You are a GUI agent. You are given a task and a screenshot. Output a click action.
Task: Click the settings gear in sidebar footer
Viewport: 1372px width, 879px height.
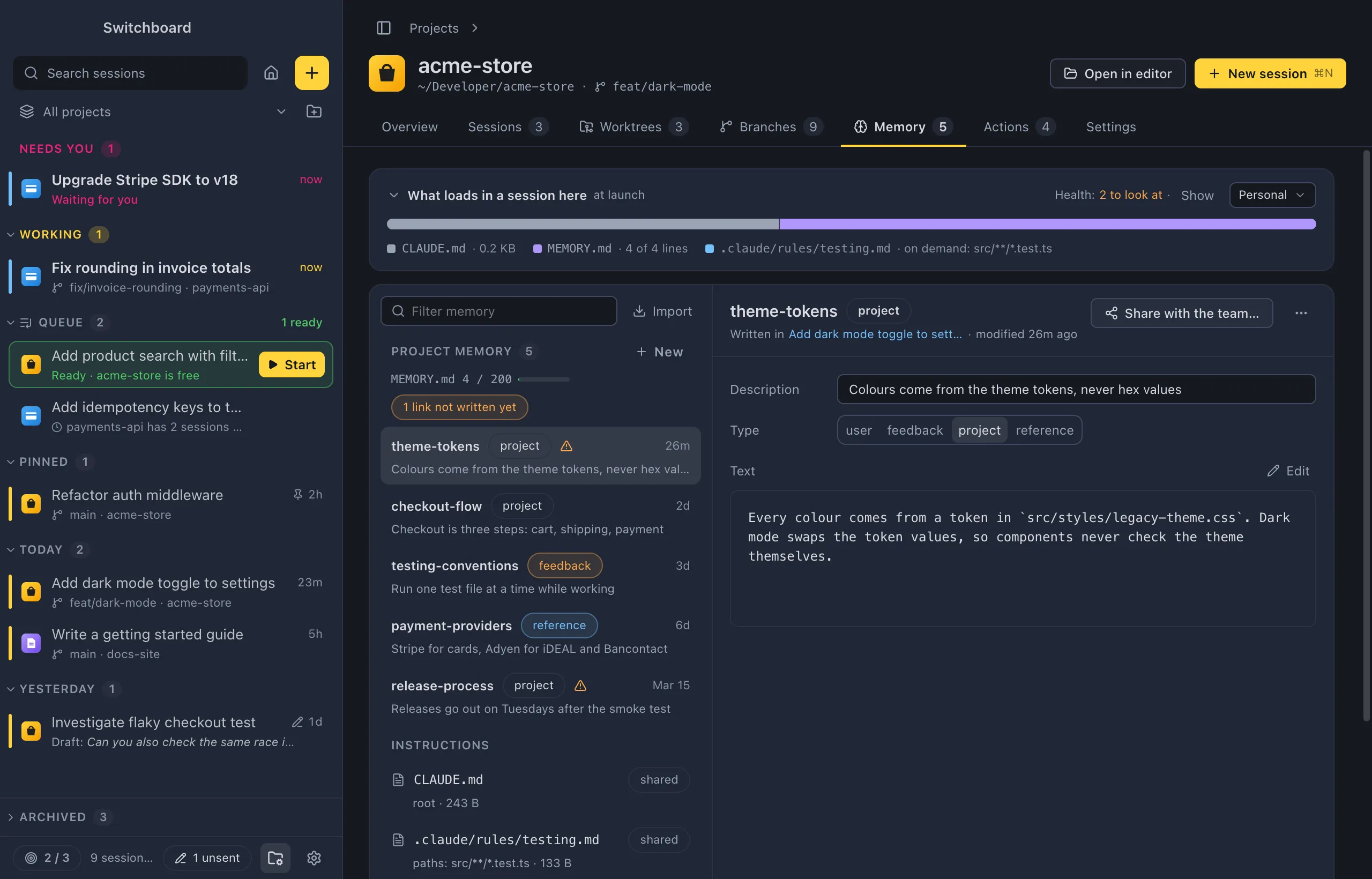click(x=314, y=858)
